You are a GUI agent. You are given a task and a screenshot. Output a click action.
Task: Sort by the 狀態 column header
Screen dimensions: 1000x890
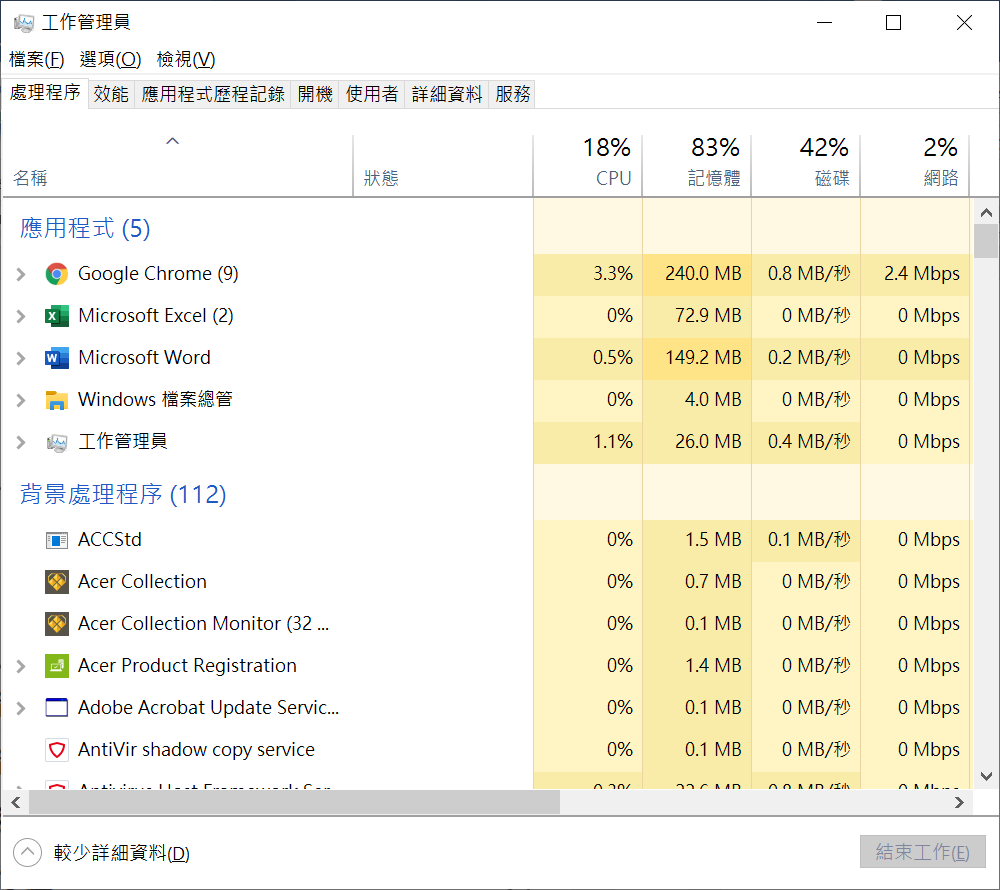pyautogui.click(x=443, y=165)
